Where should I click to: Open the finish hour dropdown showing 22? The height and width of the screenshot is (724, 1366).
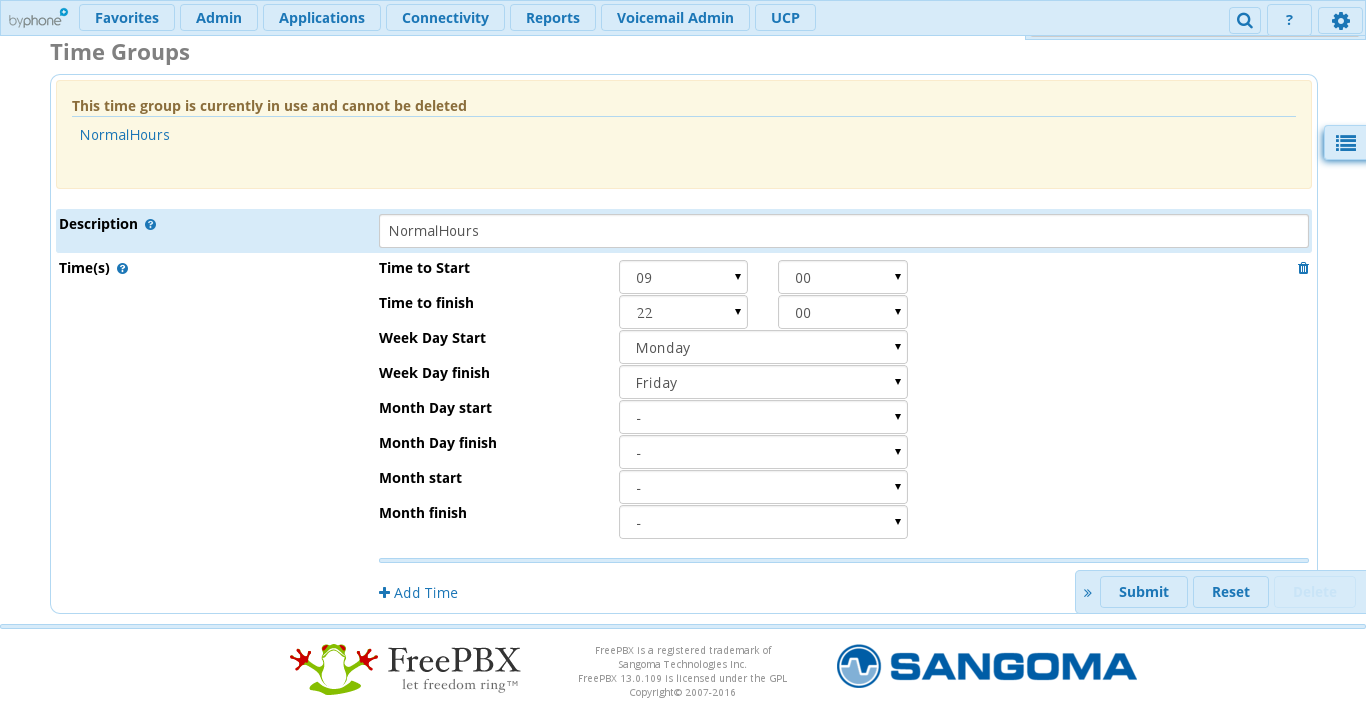(683, 313)
